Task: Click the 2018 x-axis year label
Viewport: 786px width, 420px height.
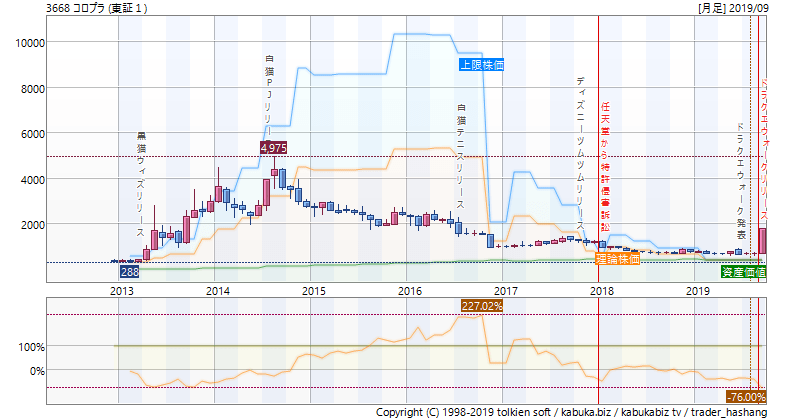Action: (602, 291)
